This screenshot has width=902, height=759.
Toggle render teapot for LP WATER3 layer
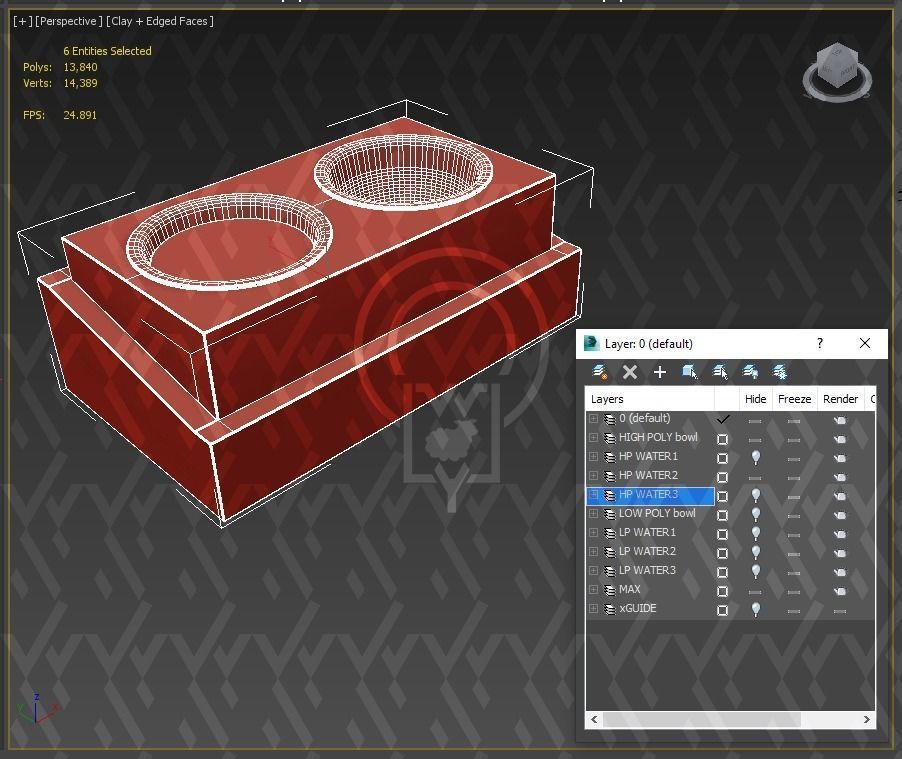[x=840, y=573]
